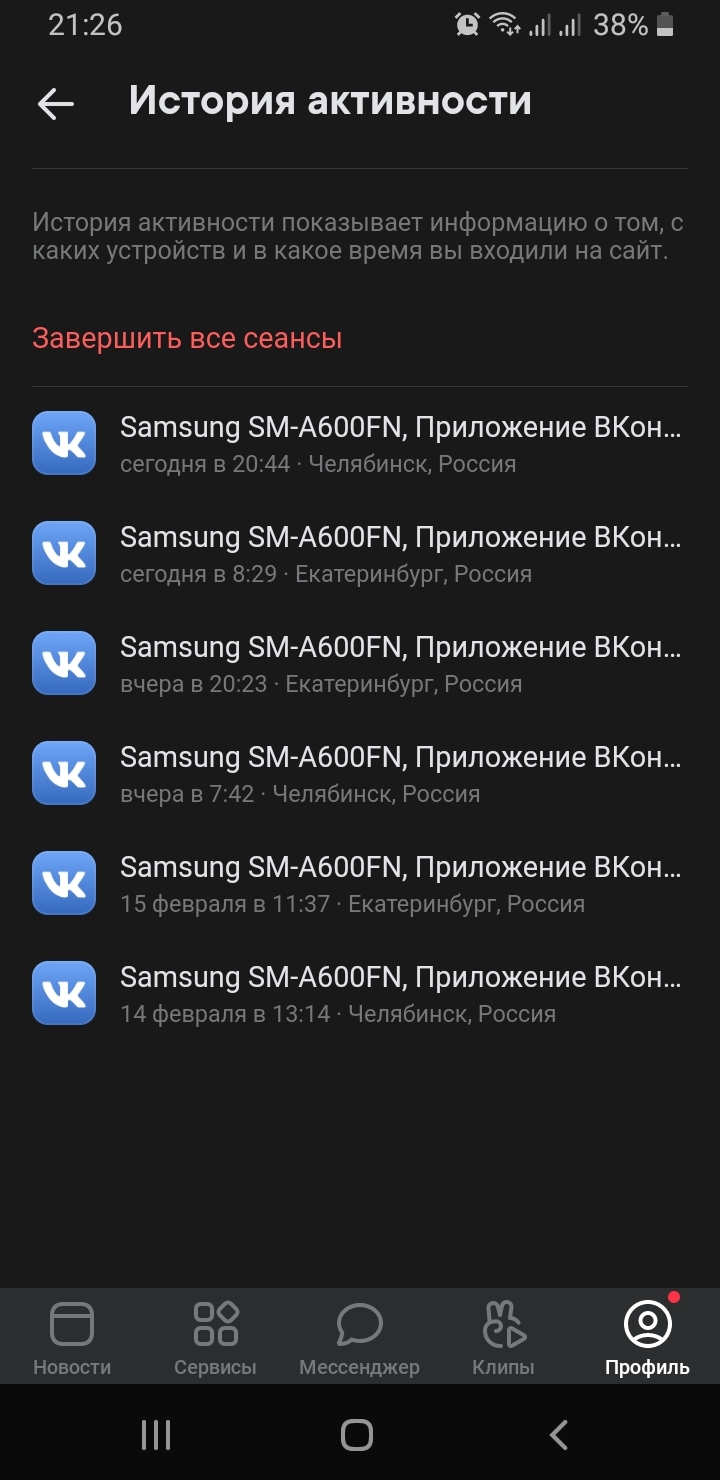
Task: Open the Мессенджер tab
Action: tap(359, 1337)
